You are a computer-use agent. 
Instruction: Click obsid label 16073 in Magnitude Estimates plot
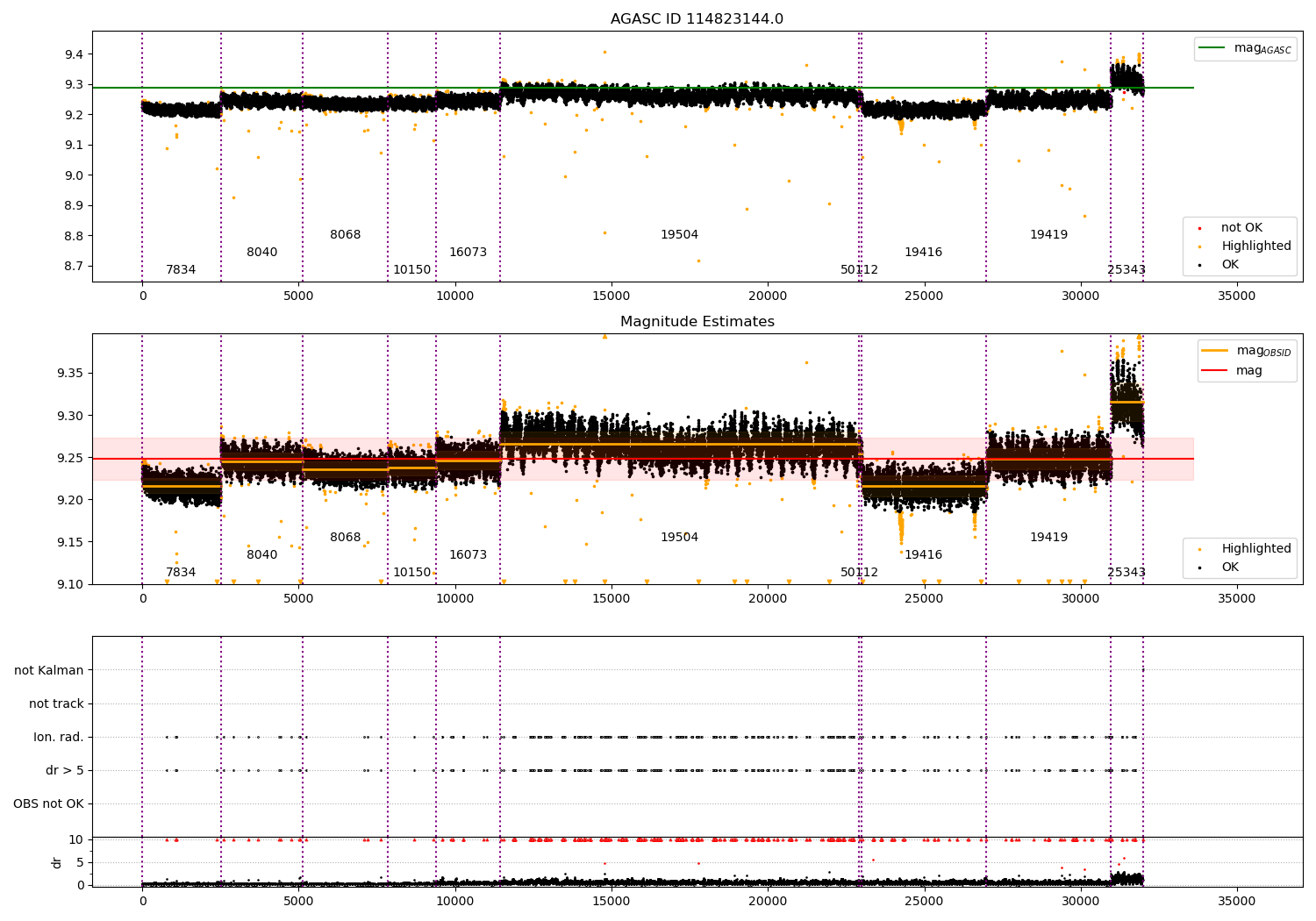[x=468, y=555]
